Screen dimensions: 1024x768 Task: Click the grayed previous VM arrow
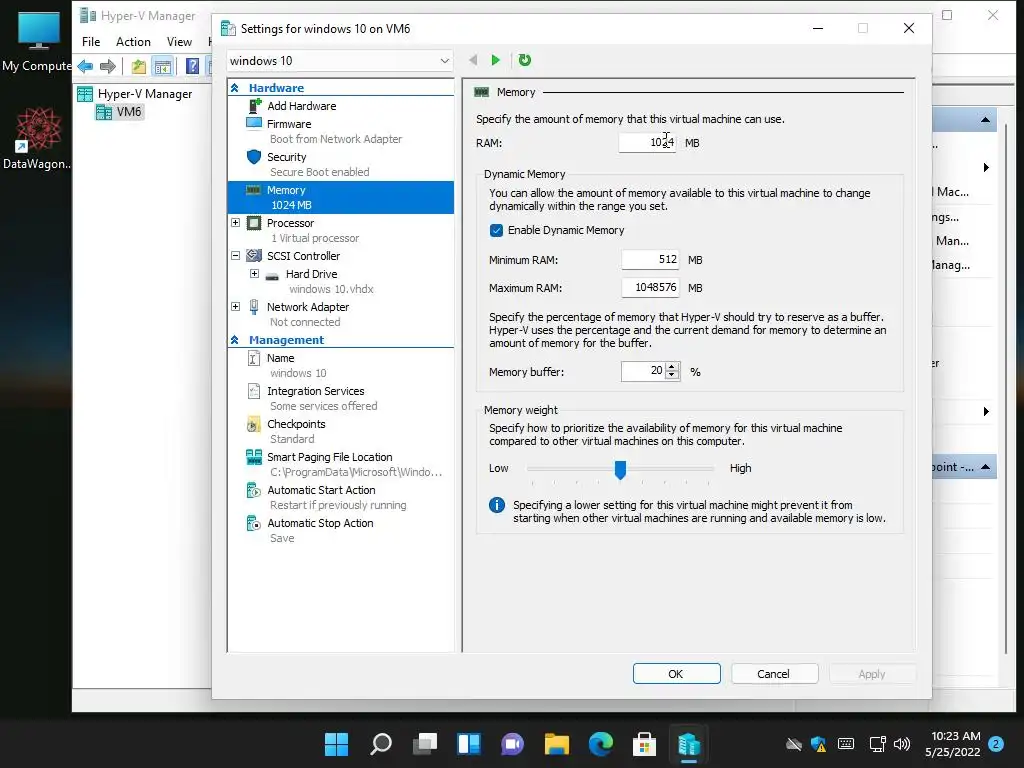point(473,60)
